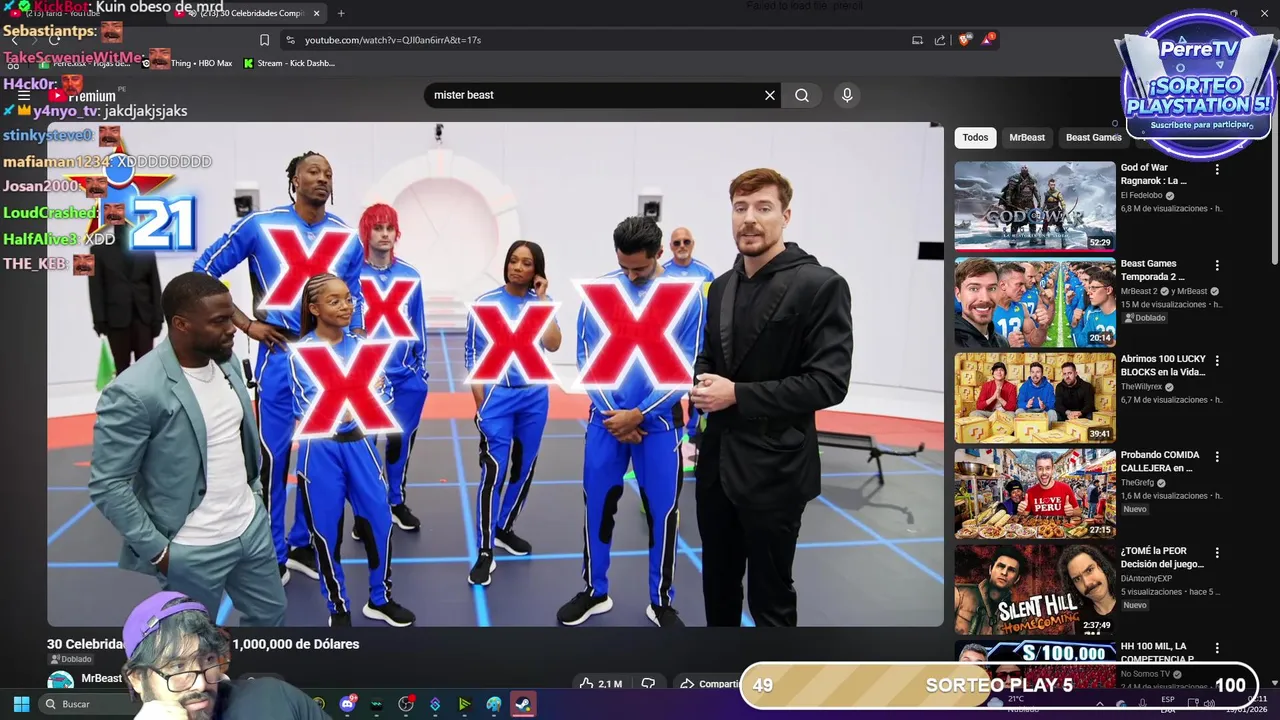The image size is (1280, 720).
Task: Open 'Probando COMIDA CALLEJERA' thumbnail
Action: (1035, 493)
